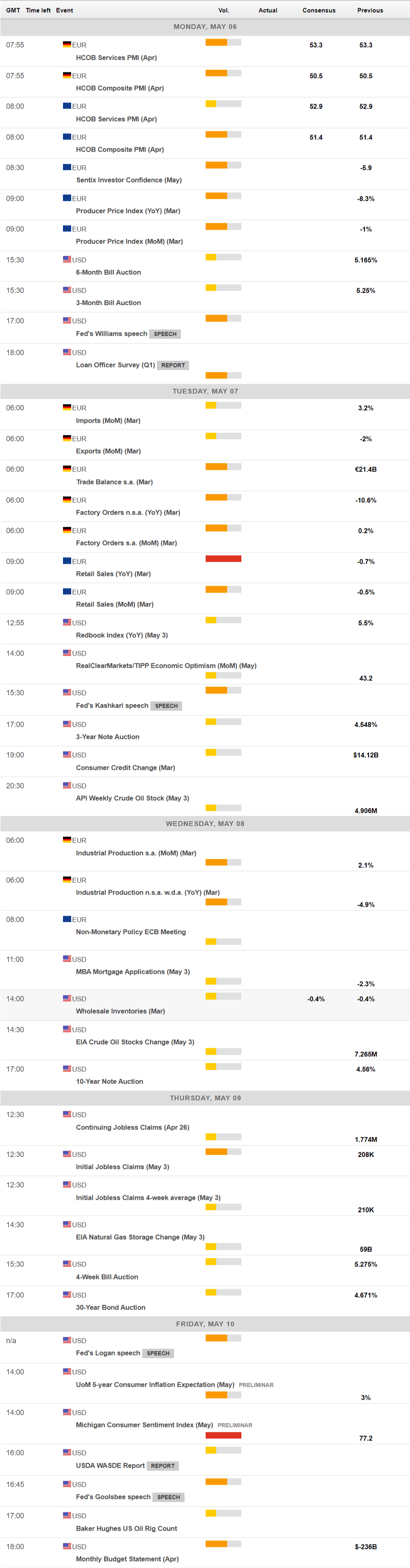The width and height of the screenshot is (410, 1568).
Task: Open the Monthly Budget Statement (Apr) event
Action: coord(127,1559)
